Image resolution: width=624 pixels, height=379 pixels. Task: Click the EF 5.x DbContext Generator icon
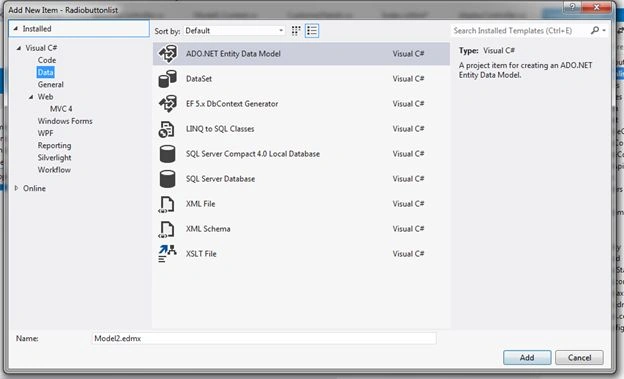(168, 104)
